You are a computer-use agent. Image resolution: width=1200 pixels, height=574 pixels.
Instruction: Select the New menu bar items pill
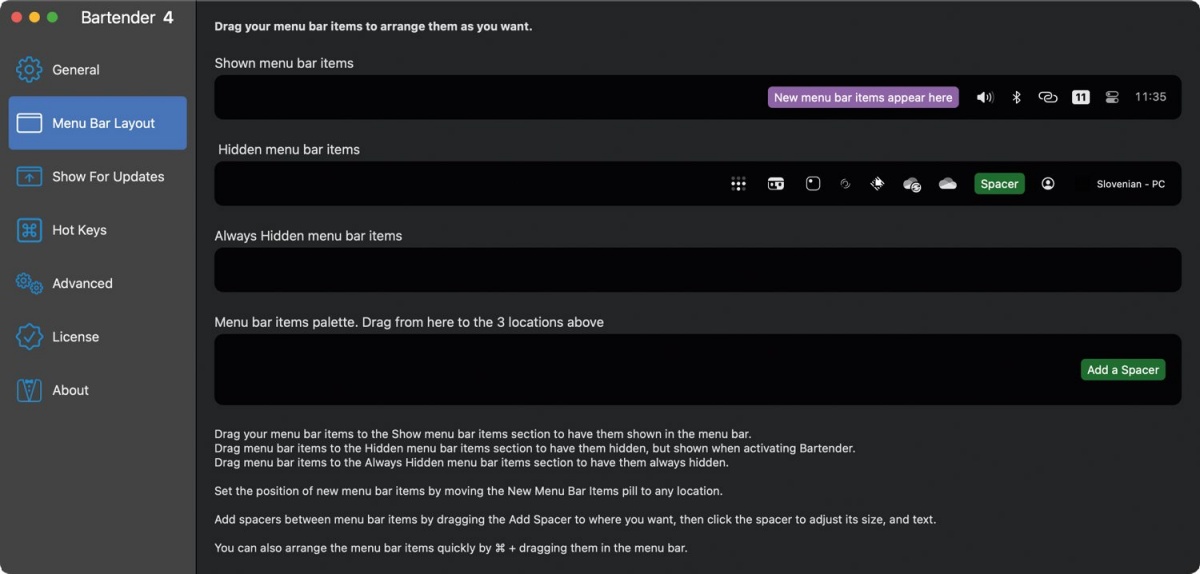click(863, 97)
